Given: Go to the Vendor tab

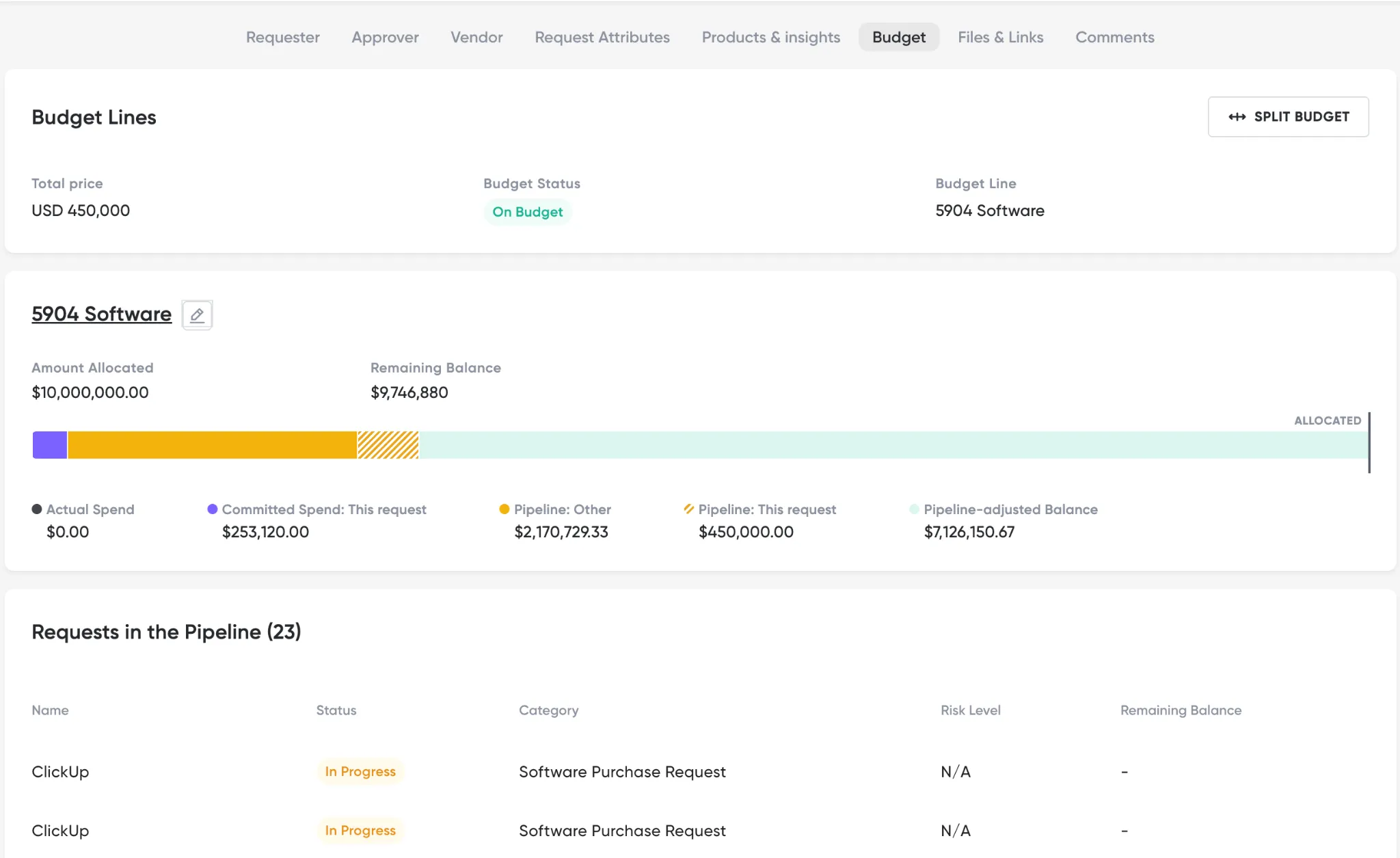Looking at the screenshot, I should [476, 37].
